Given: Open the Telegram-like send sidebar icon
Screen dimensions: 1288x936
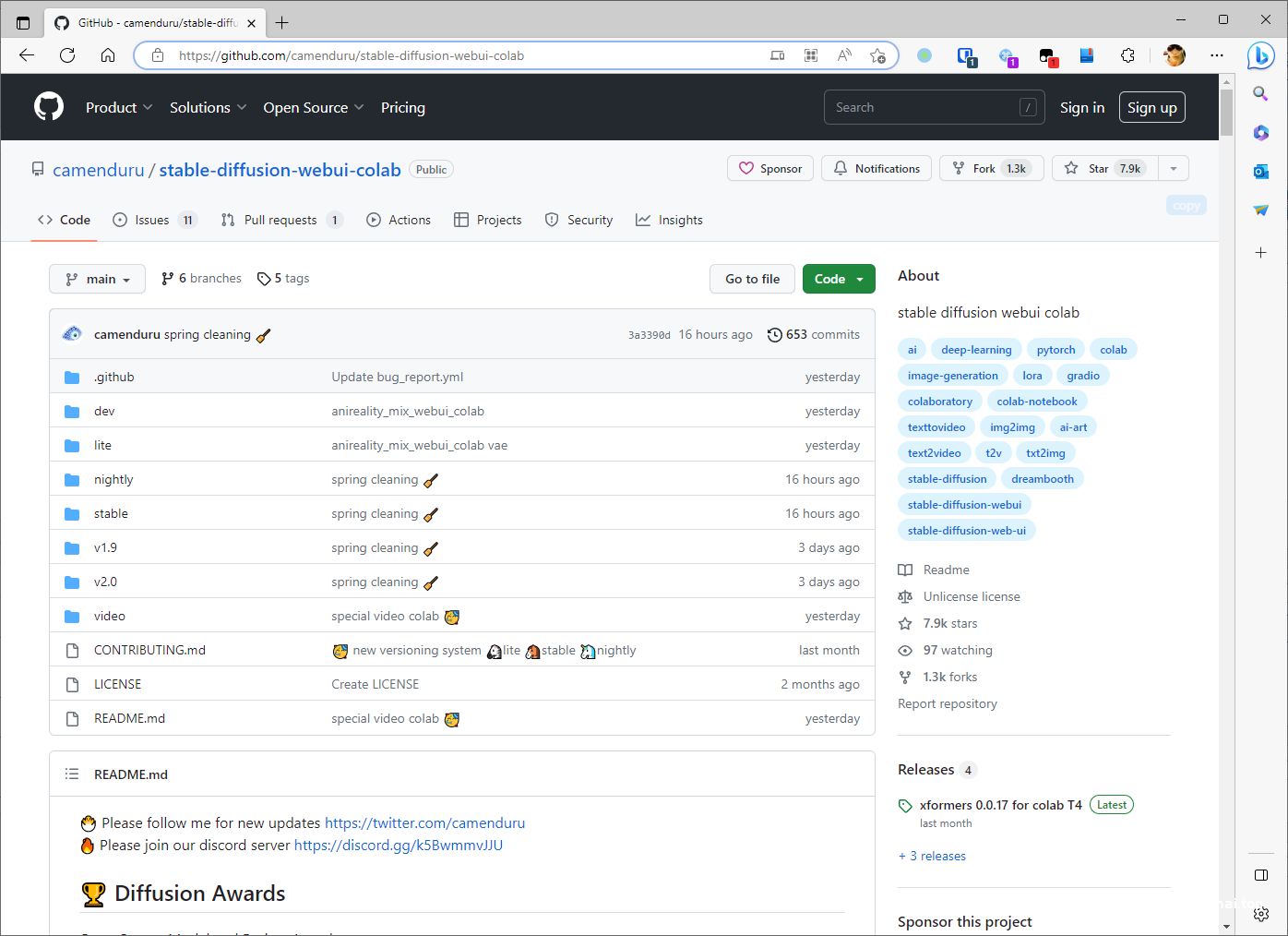Looking at the screenshot, I should pos(1260,210).
